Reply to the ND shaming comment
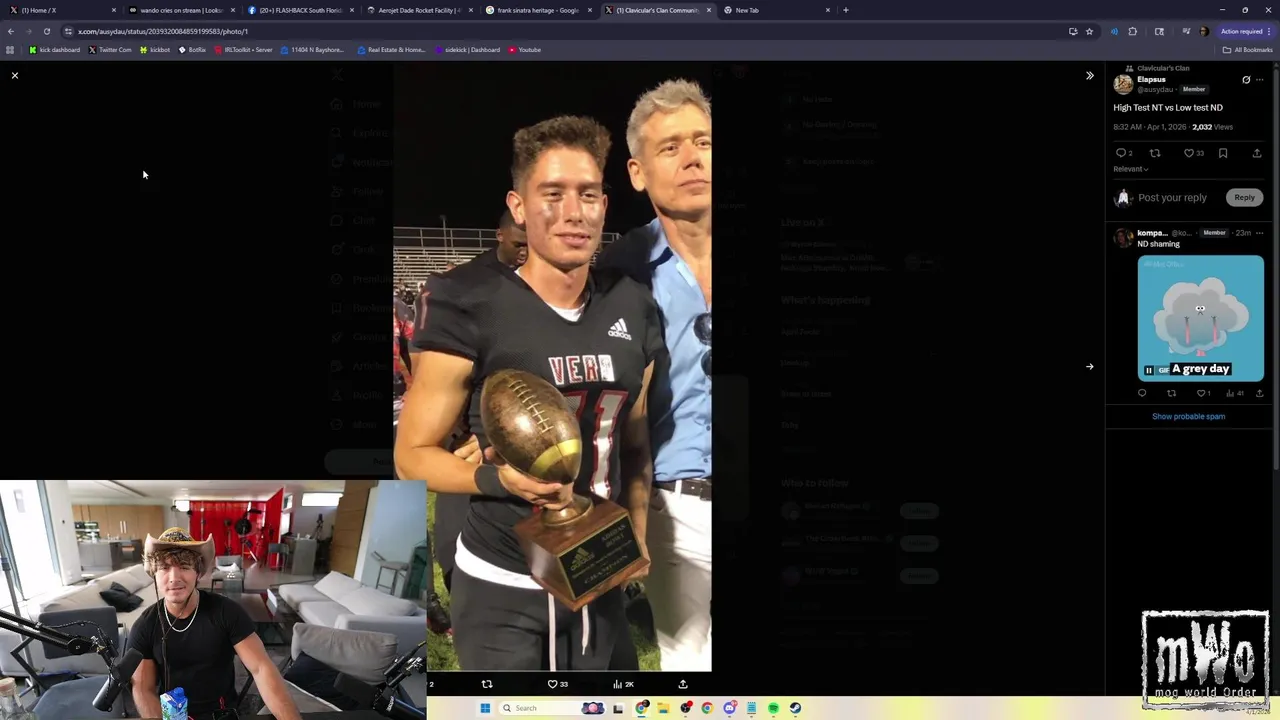The image size is (1280, 720). pos(1142,393)
